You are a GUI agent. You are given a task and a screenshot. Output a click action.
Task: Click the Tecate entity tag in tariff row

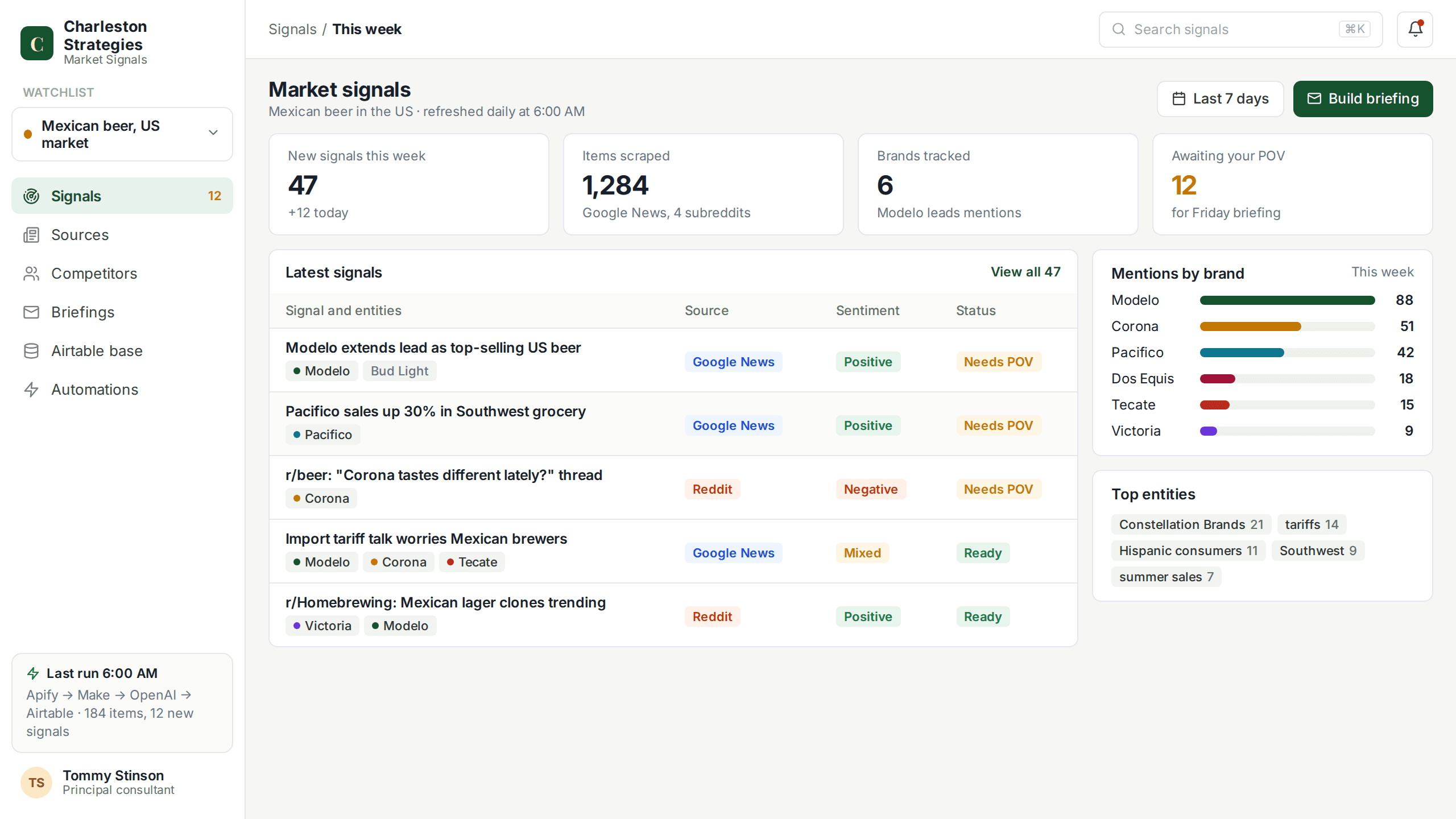(471, 562)
